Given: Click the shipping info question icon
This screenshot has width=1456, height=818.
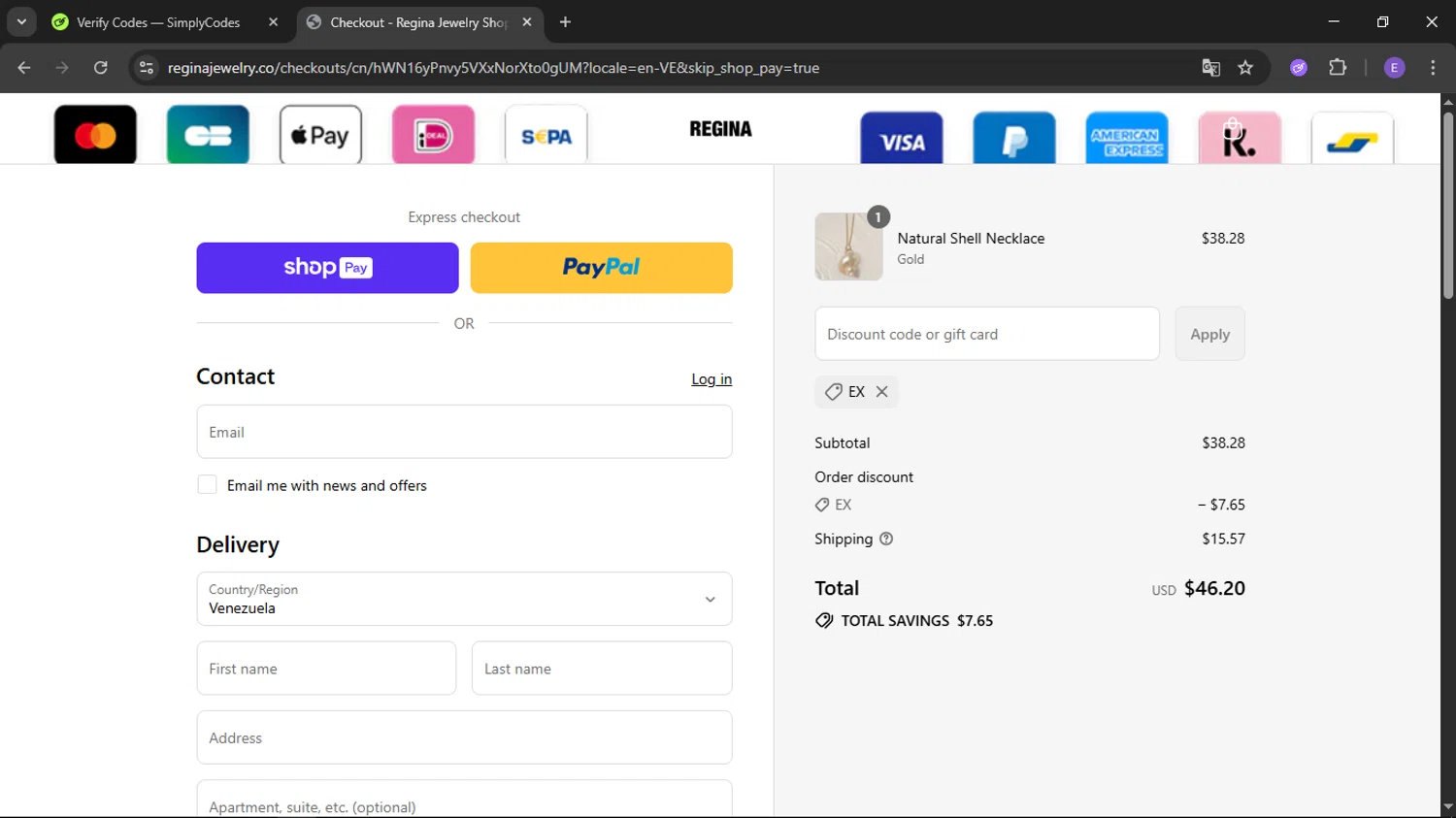Looking at the screenshot, I should point(886,539).
